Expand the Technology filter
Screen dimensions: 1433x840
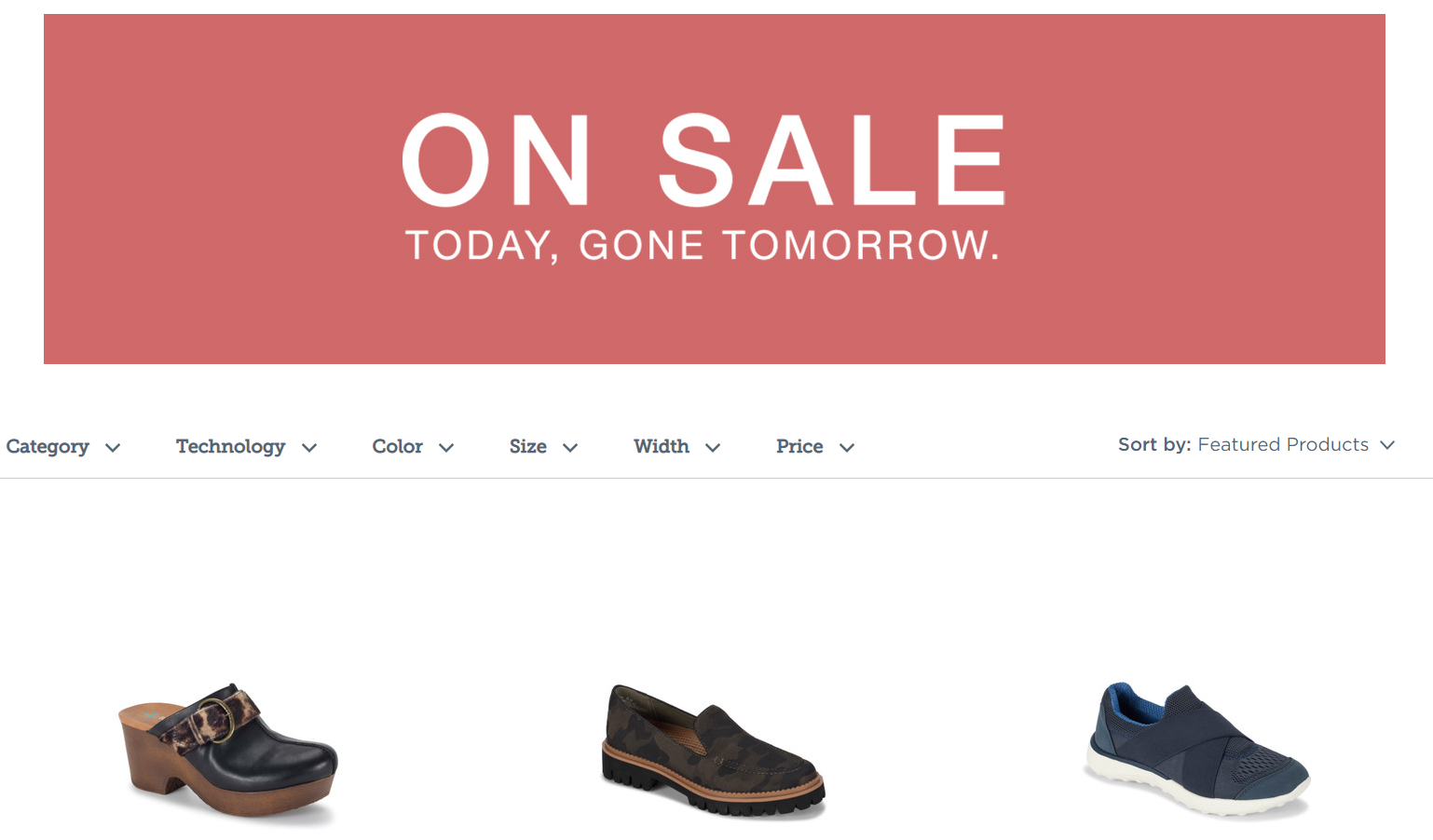click(247, 447)
